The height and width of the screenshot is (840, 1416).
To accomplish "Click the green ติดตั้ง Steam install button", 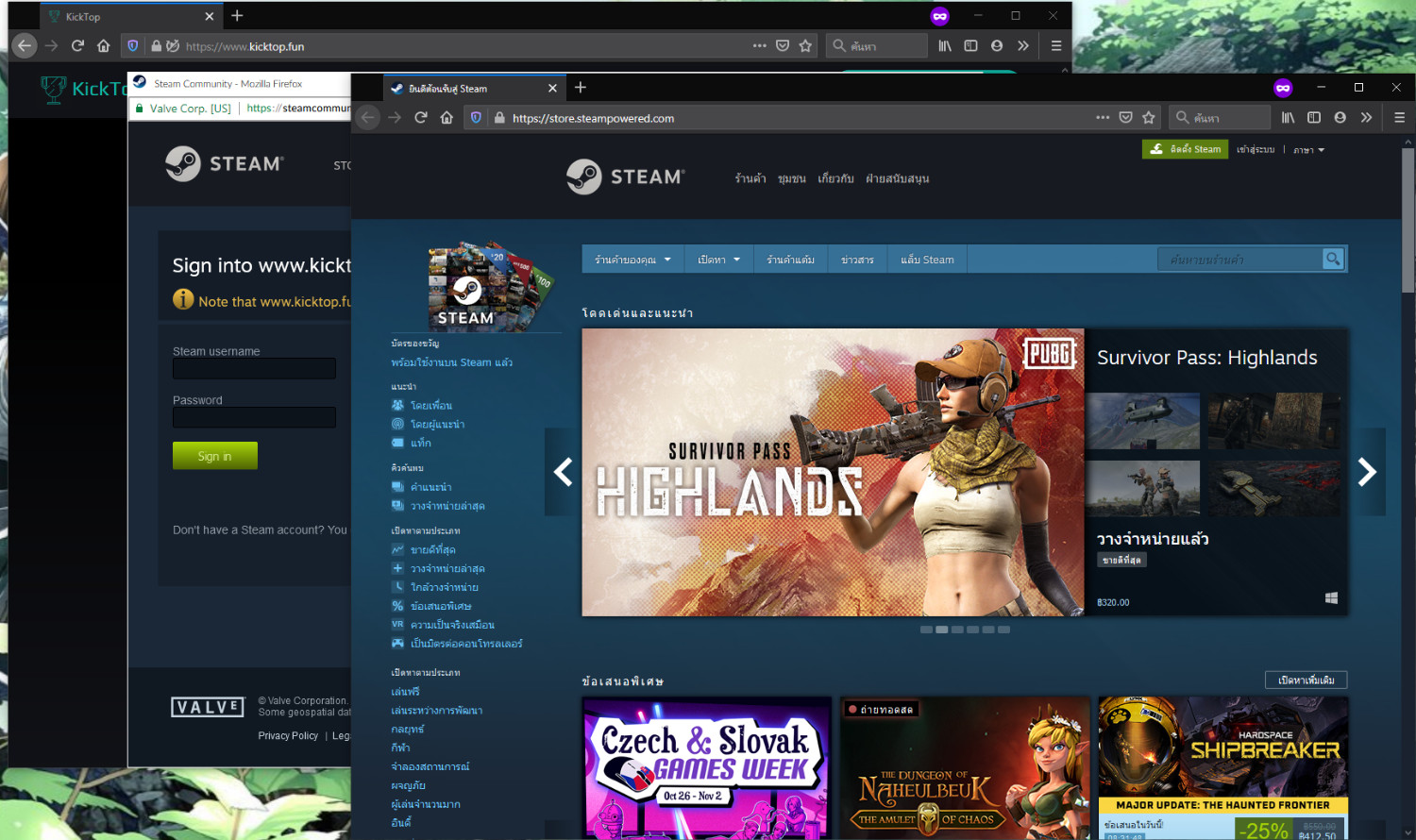I will coord(1185,149).
